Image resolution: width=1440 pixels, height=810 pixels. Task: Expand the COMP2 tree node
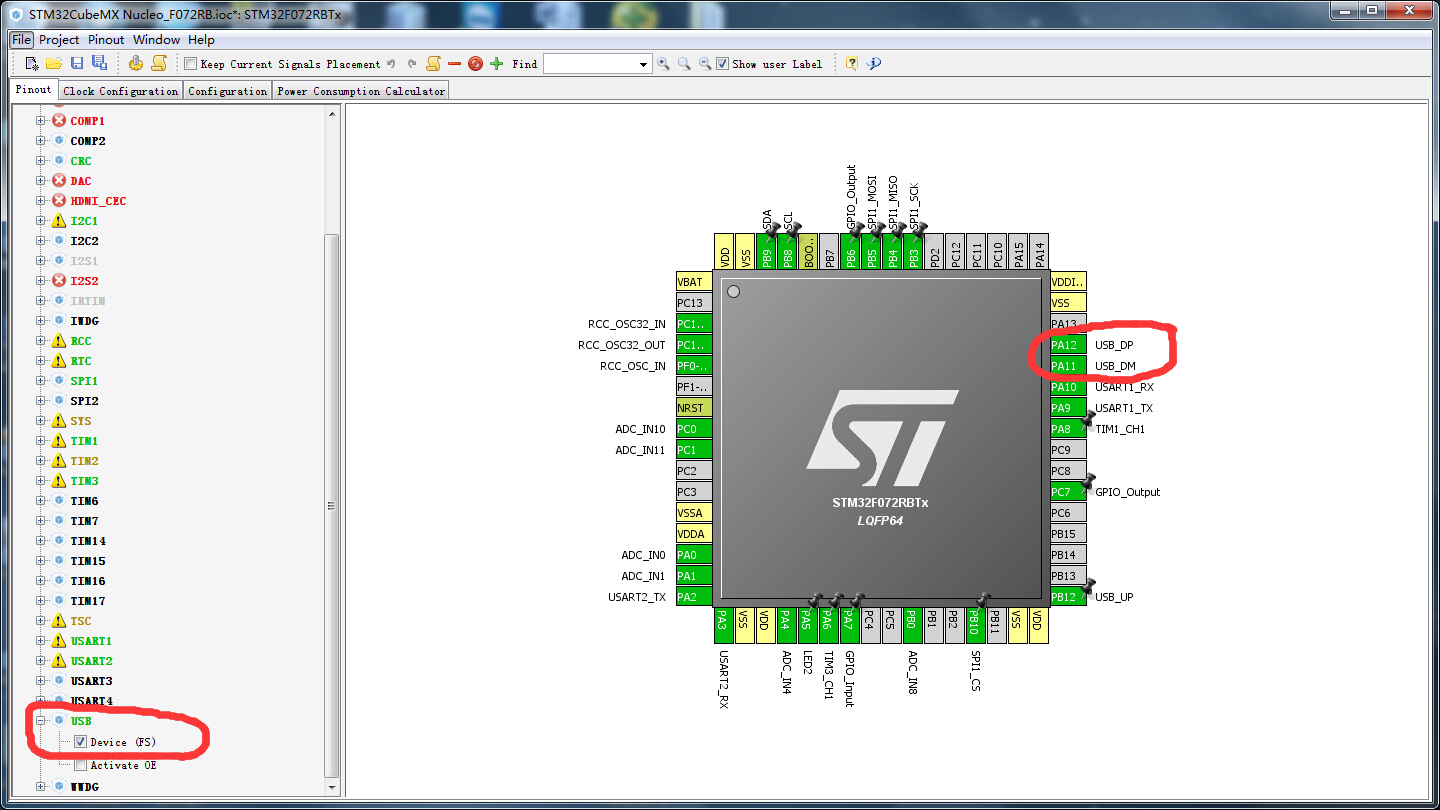(41, 141)
